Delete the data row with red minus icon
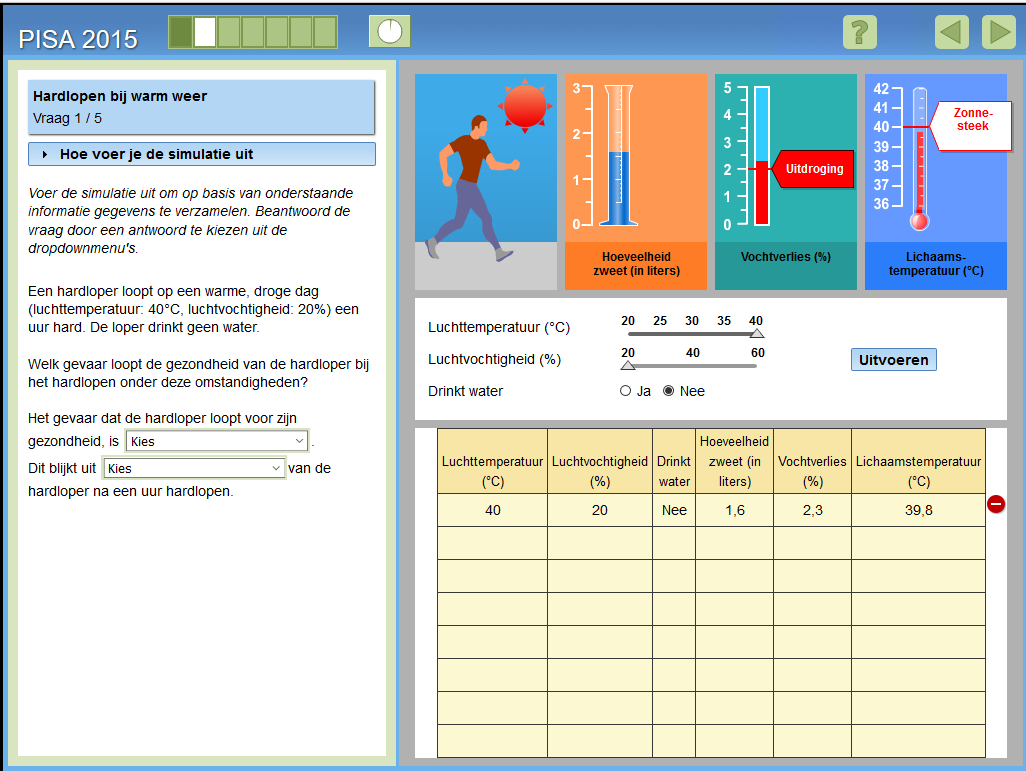 pyautogui.click(x=996, y=504)
